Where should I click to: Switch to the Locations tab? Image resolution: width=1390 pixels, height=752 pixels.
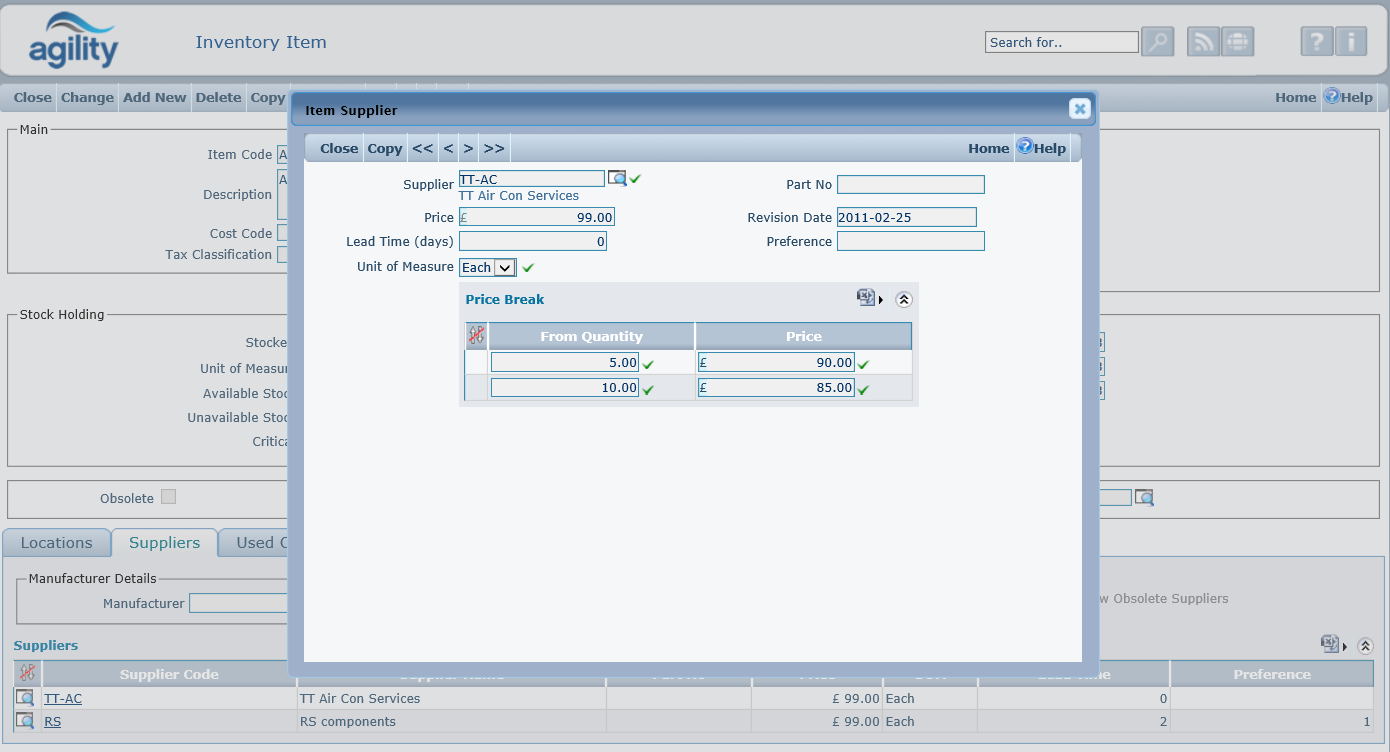click(57, 543)
